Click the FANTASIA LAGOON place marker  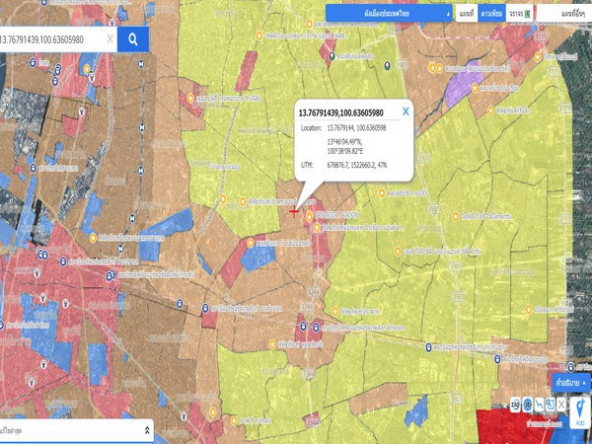pyautogui.click(x=310, y=216)
